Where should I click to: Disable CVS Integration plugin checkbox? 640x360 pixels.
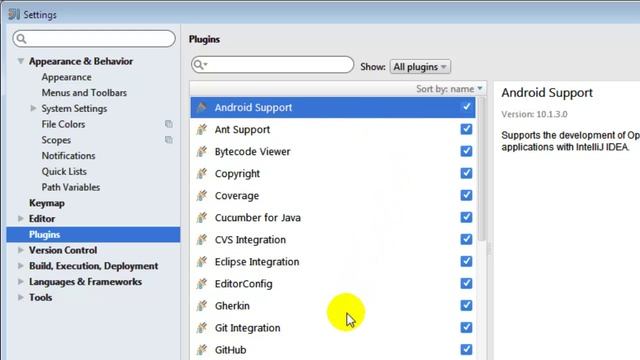point(466,239)
